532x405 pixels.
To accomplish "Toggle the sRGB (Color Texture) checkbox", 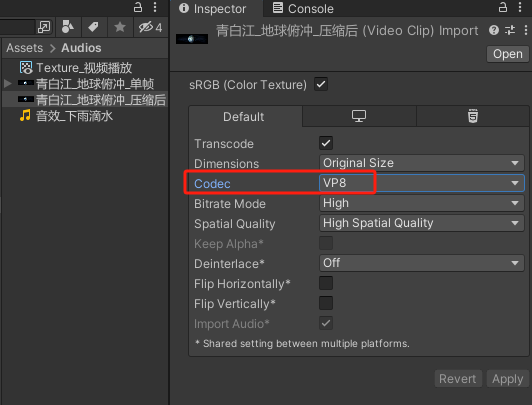I will click(321, 84).
